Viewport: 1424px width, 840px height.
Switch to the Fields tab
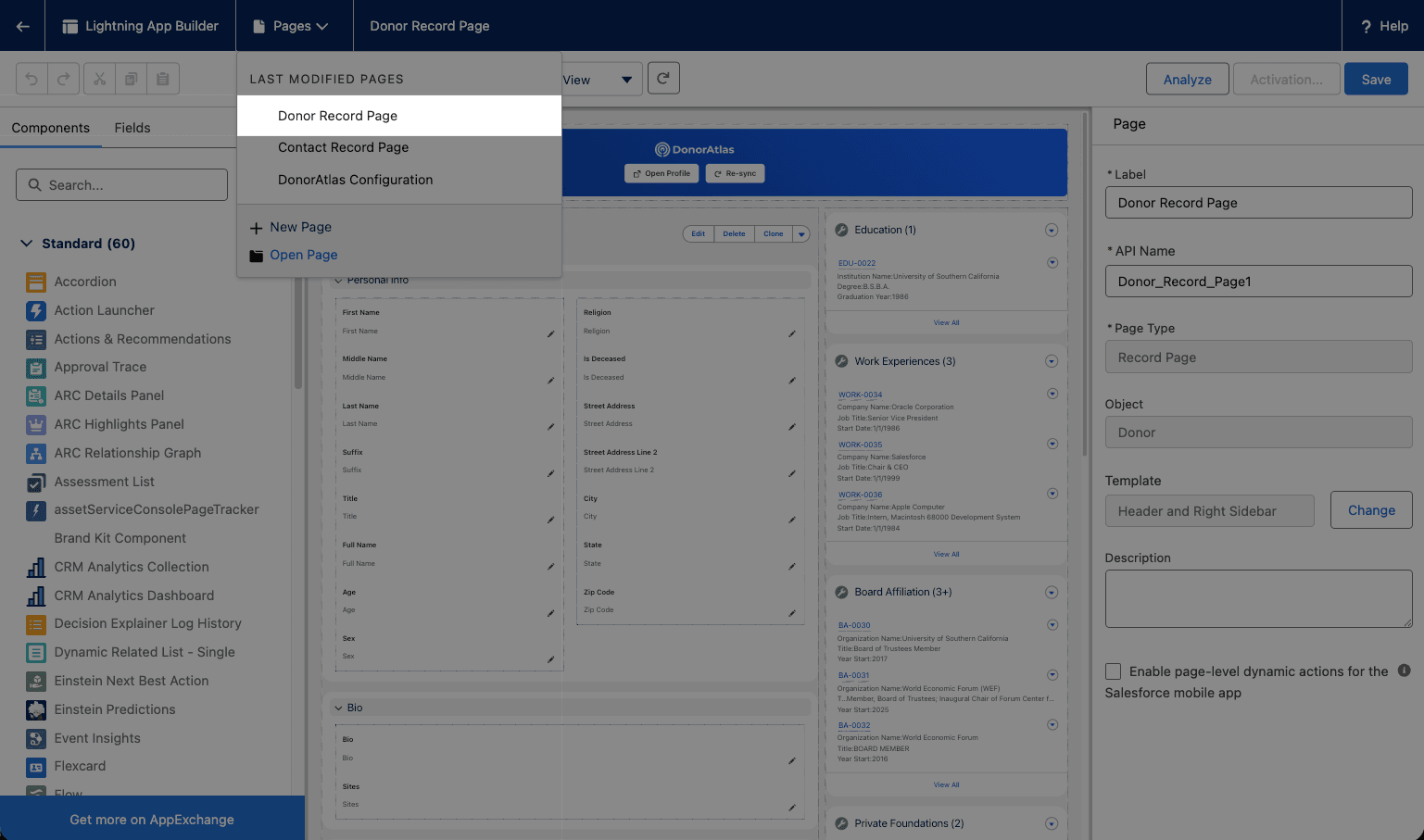pyautogui.click(x=132, y=128)
